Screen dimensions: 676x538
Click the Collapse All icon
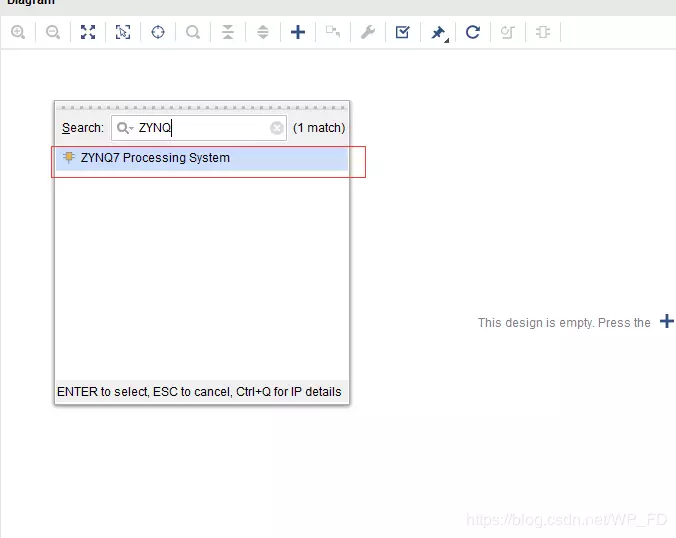(x=228, y=32)
